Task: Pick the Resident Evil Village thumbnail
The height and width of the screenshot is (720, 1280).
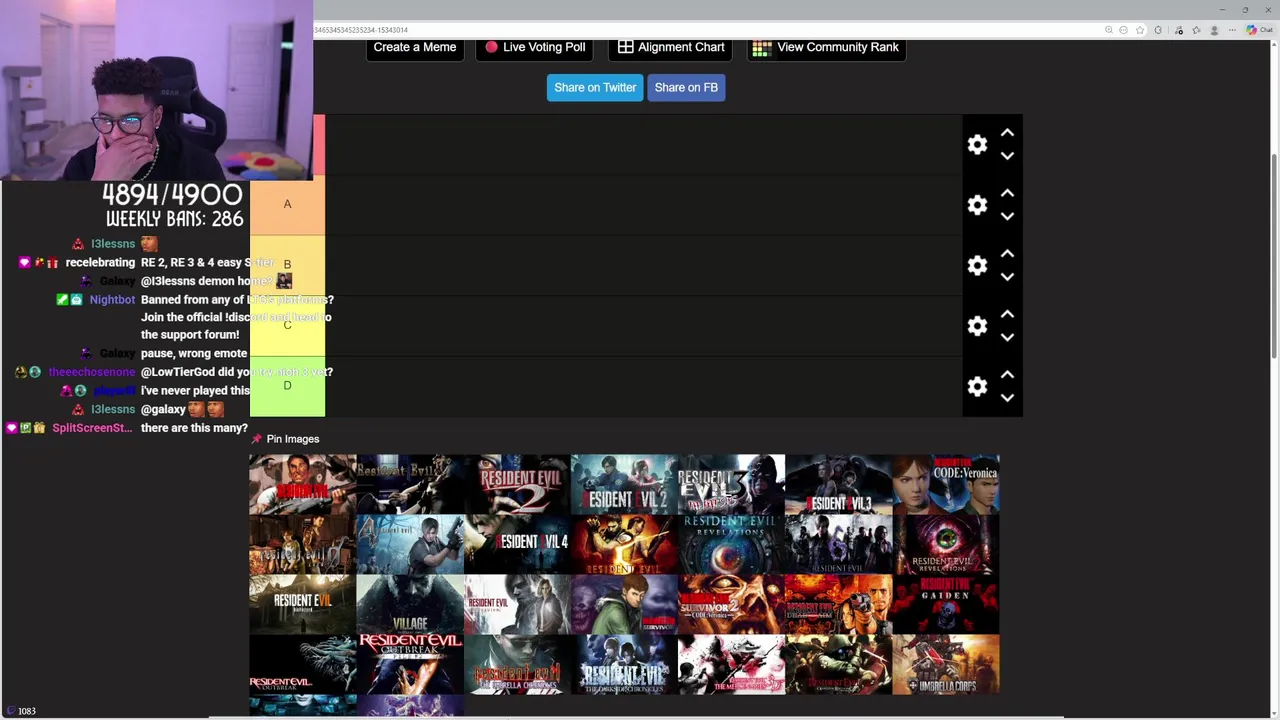Action: point(410,605)
